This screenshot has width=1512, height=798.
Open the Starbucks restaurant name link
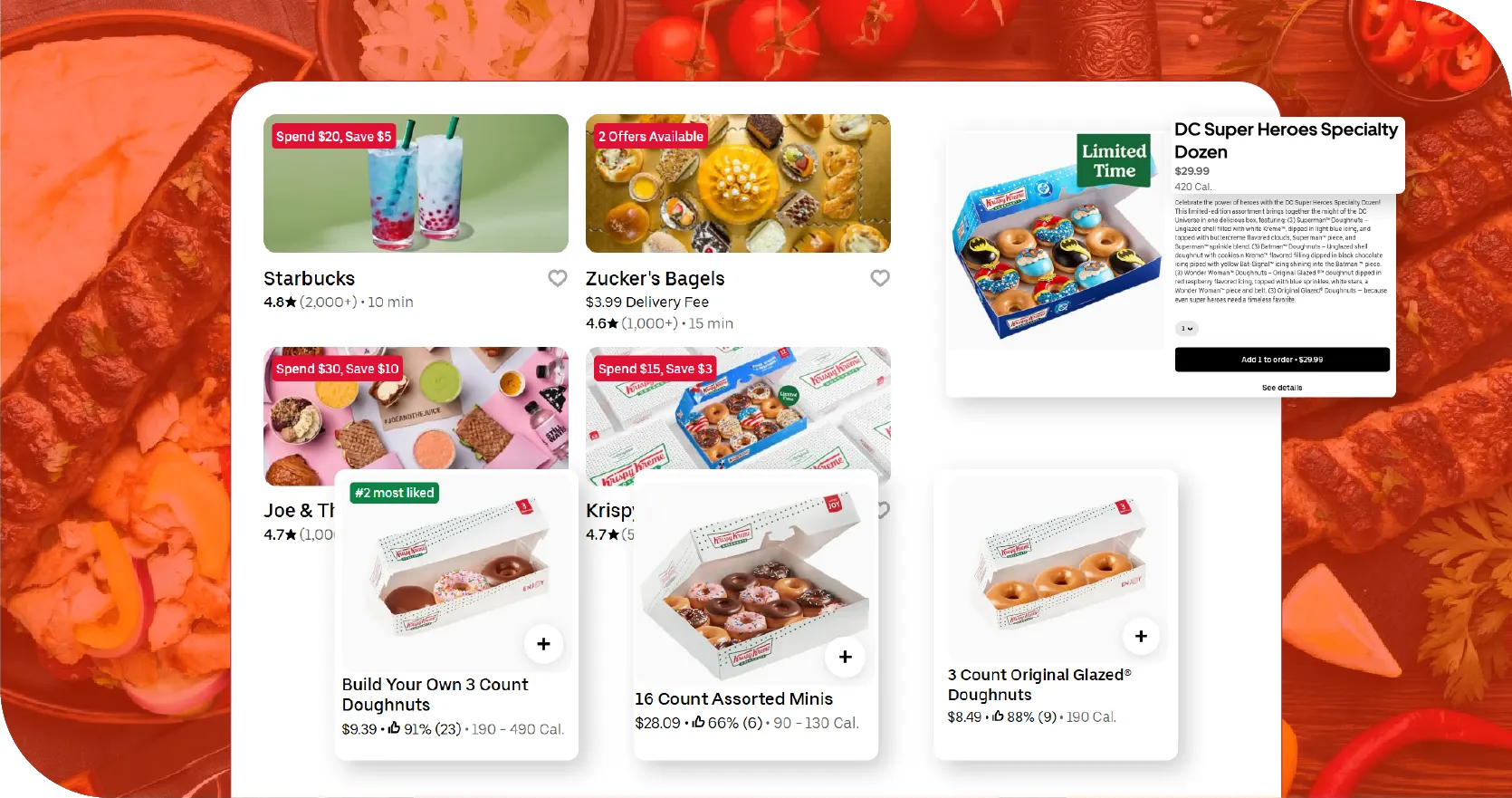[x=309, y=279]
